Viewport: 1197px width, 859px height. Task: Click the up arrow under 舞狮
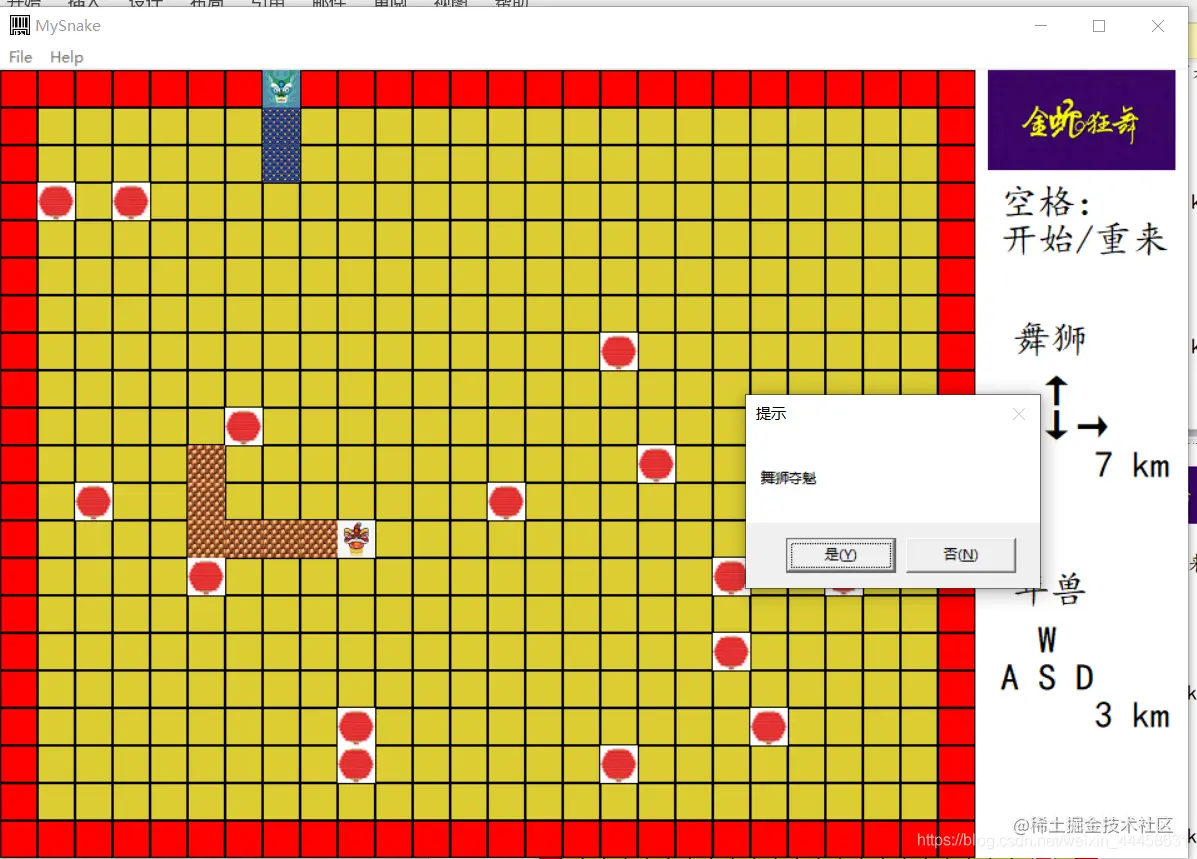pos(1057,390)
